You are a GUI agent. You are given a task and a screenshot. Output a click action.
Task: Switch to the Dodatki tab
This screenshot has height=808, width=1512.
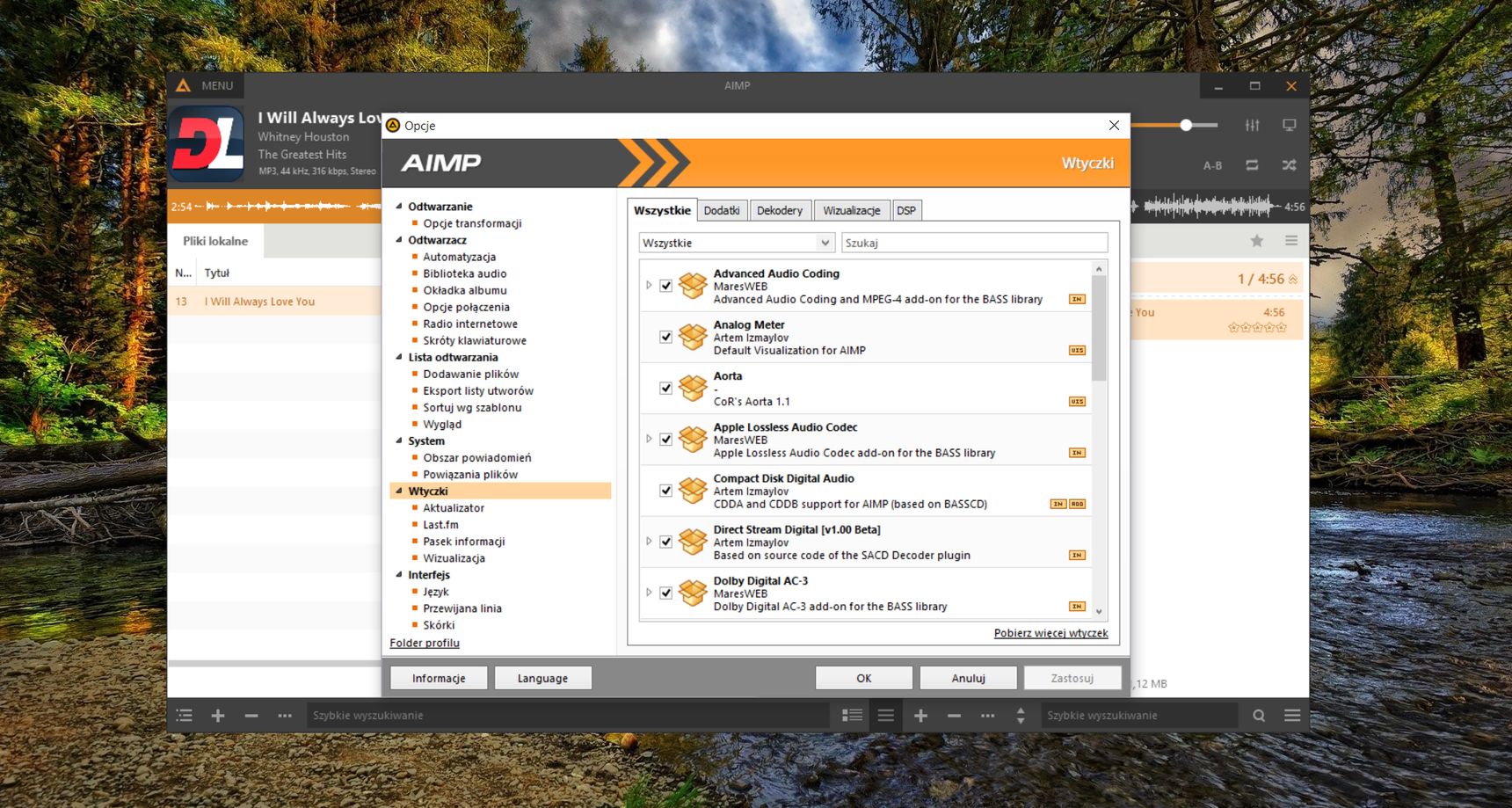(722, 211)
